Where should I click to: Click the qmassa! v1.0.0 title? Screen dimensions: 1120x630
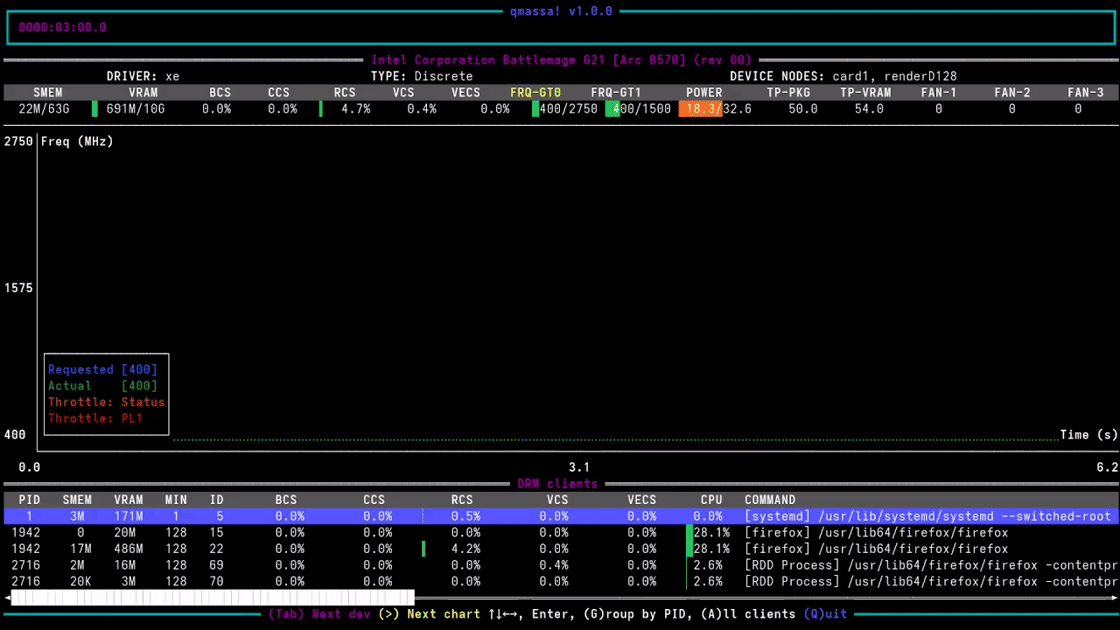[561, 11]
